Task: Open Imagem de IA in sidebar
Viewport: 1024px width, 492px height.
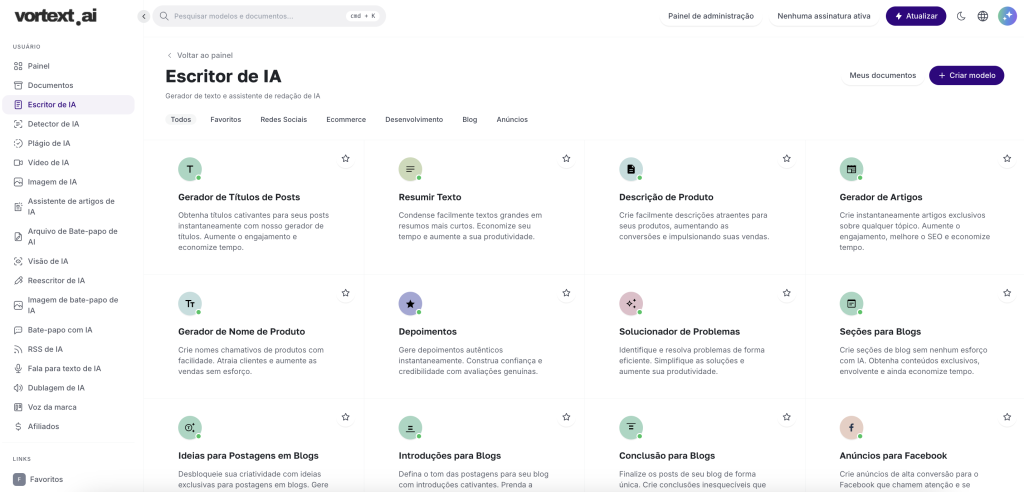Action: (68, 182)
